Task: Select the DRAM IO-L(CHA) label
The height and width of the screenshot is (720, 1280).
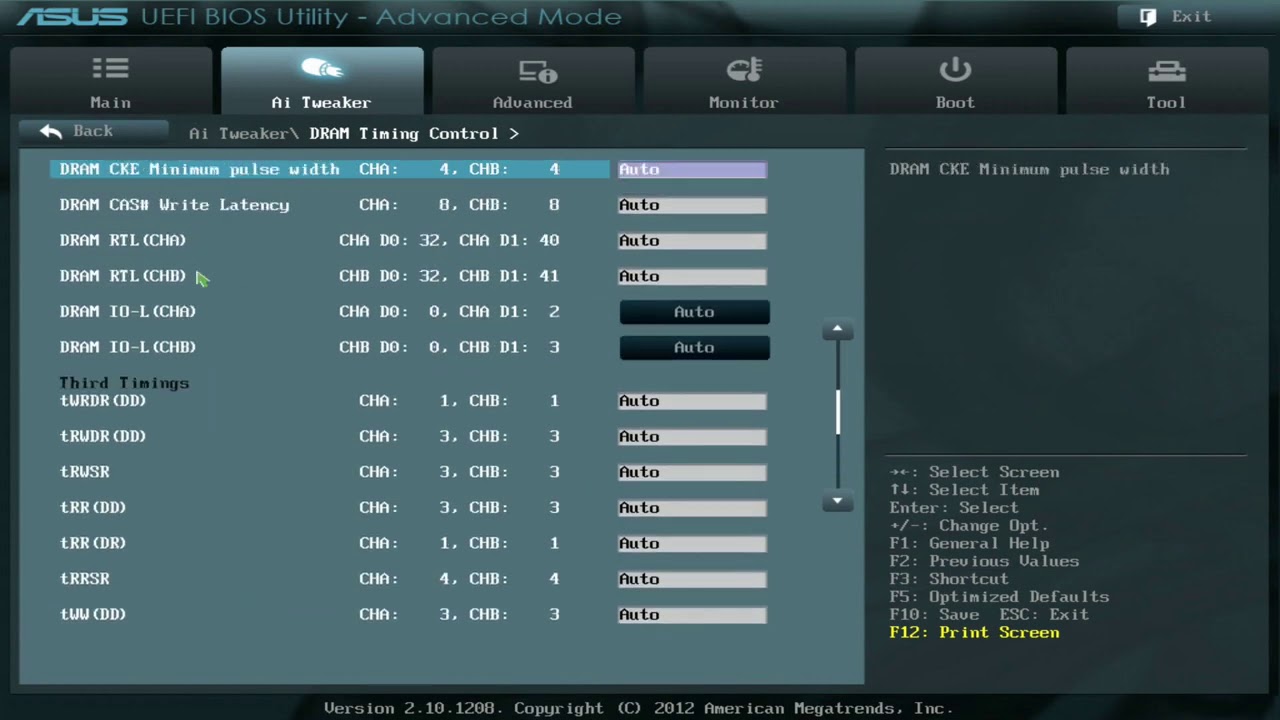Action: click(x=128, y=312)
